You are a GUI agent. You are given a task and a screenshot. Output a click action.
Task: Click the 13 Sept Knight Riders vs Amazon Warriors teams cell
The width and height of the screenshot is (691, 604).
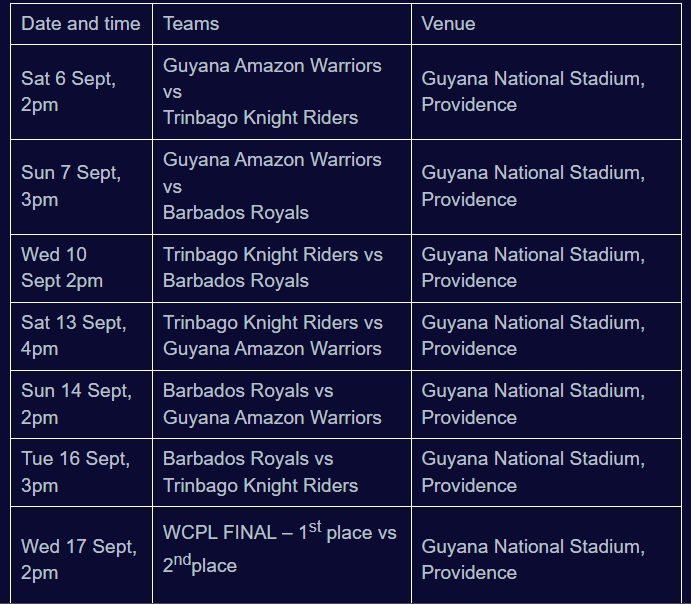point(282,336)
